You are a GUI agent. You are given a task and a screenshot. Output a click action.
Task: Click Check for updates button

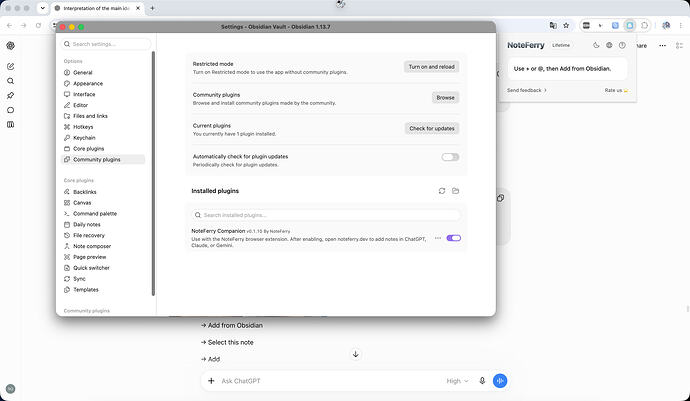pyautogui.click(x=432, y=129)
